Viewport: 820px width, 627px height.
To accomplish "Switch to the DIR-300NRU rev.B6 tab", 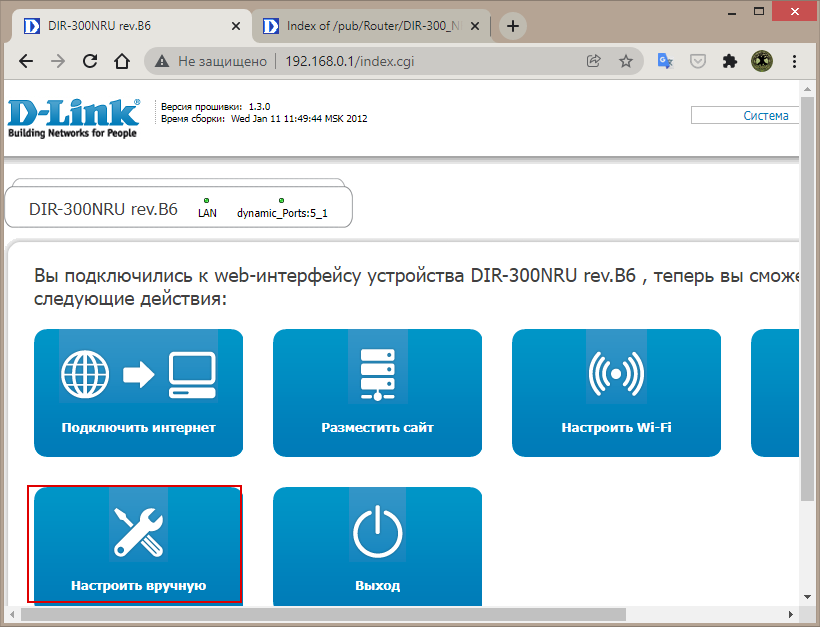I will coord(130,26).
